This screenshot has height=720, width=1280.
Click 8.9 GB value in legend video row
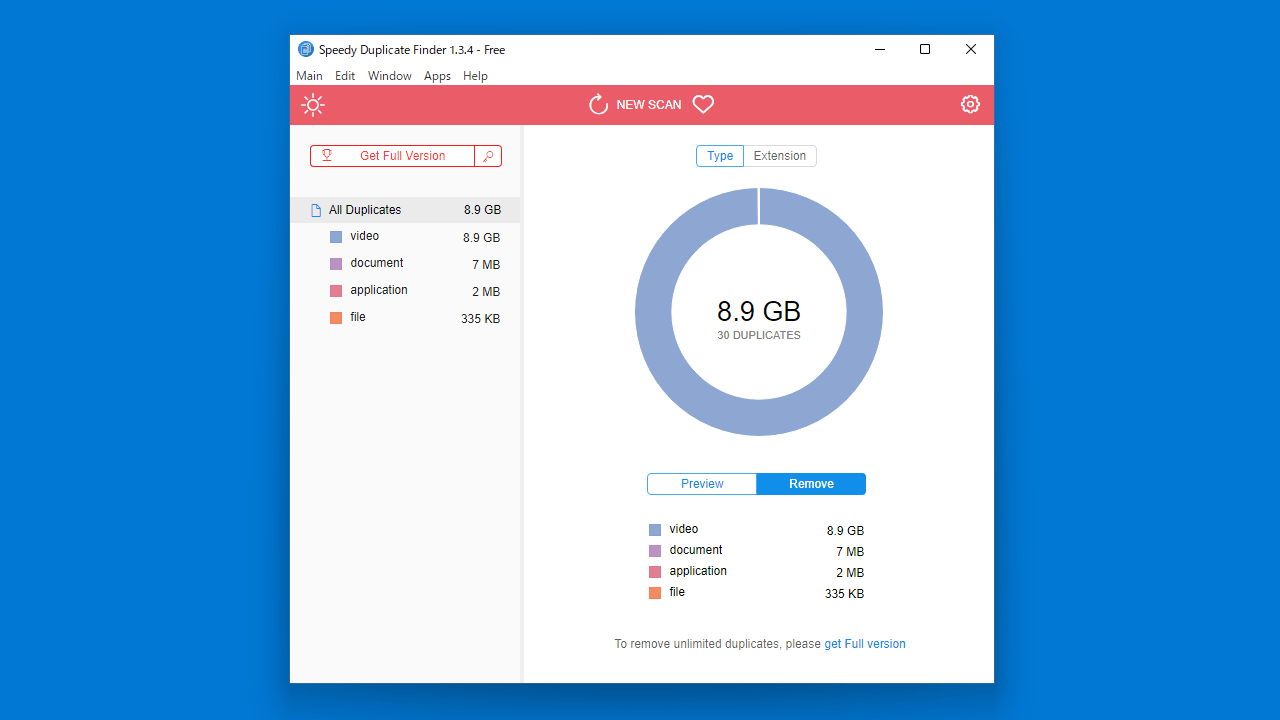(x=845, y=531)
